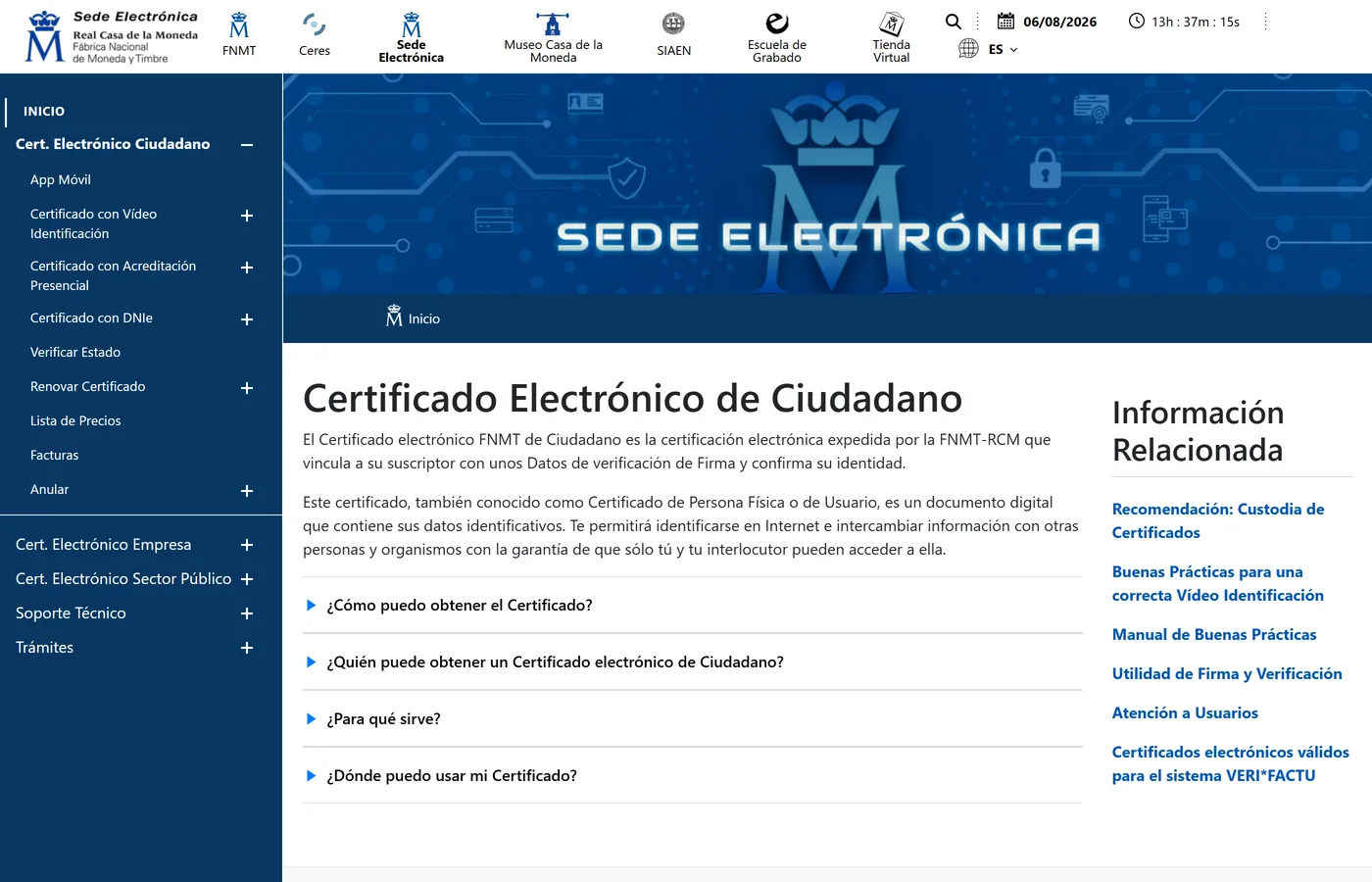Expand Cert. Electrónico Empresa section
1372x882 pixels.
[x=247, y=545]
